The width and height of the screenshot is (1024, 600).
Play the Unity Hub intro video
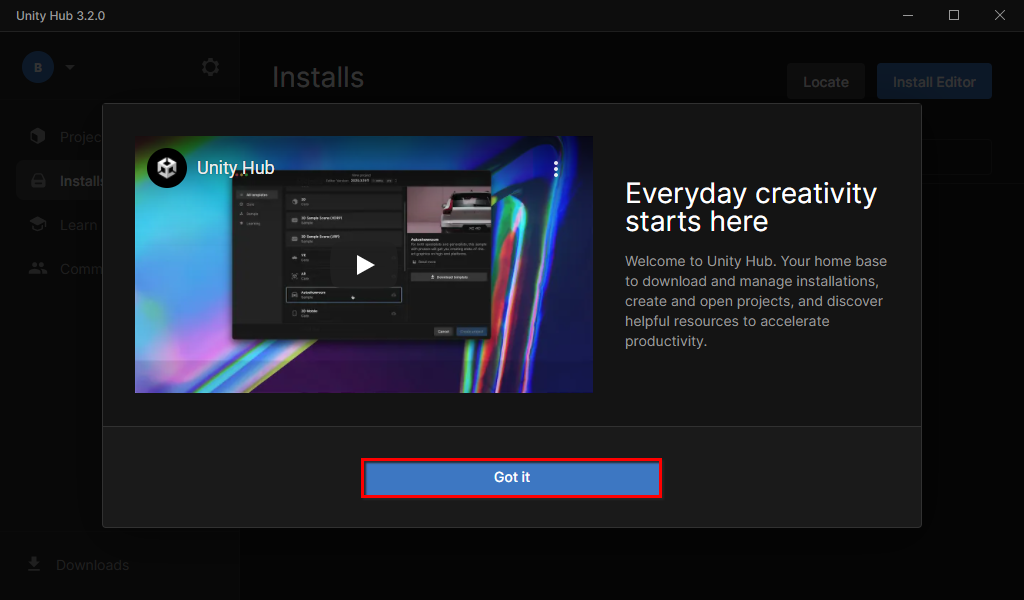[364, 264]
